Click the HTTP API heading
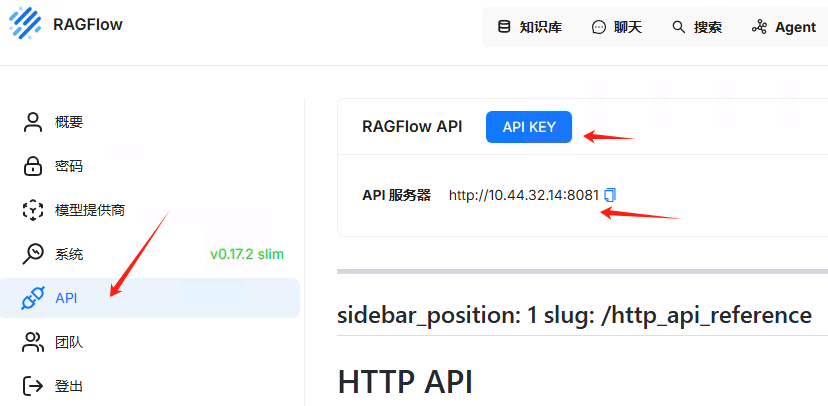828x406 pixels. (x=404, y=381)
